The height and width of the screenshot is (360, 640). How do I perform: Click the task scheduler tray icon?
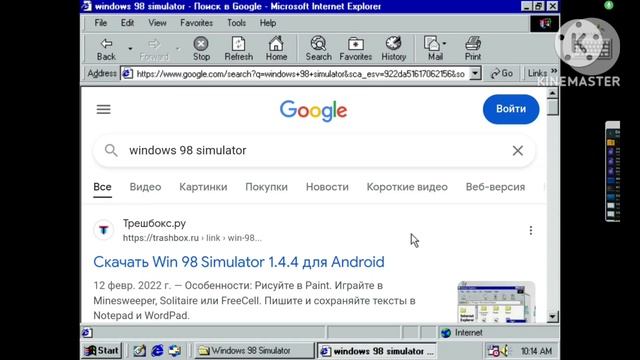tap(493, 351)
